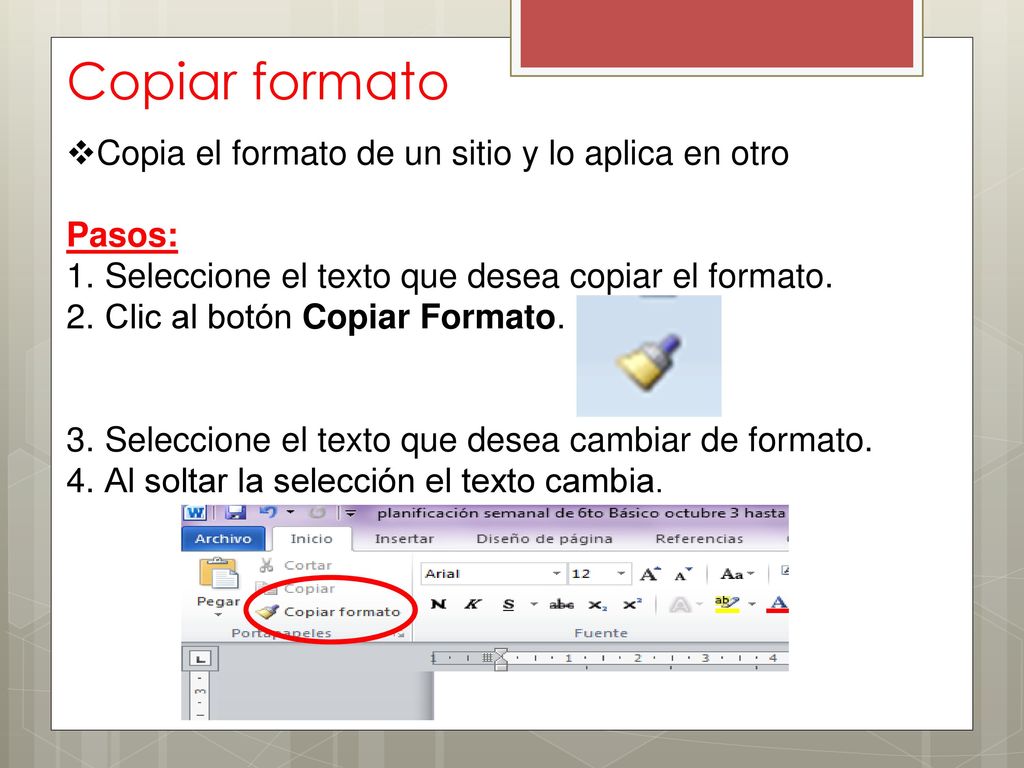Screen dimensions: 1024x768
Task: Toggle subscript x₂ button
Action: (x=598, y=605)
